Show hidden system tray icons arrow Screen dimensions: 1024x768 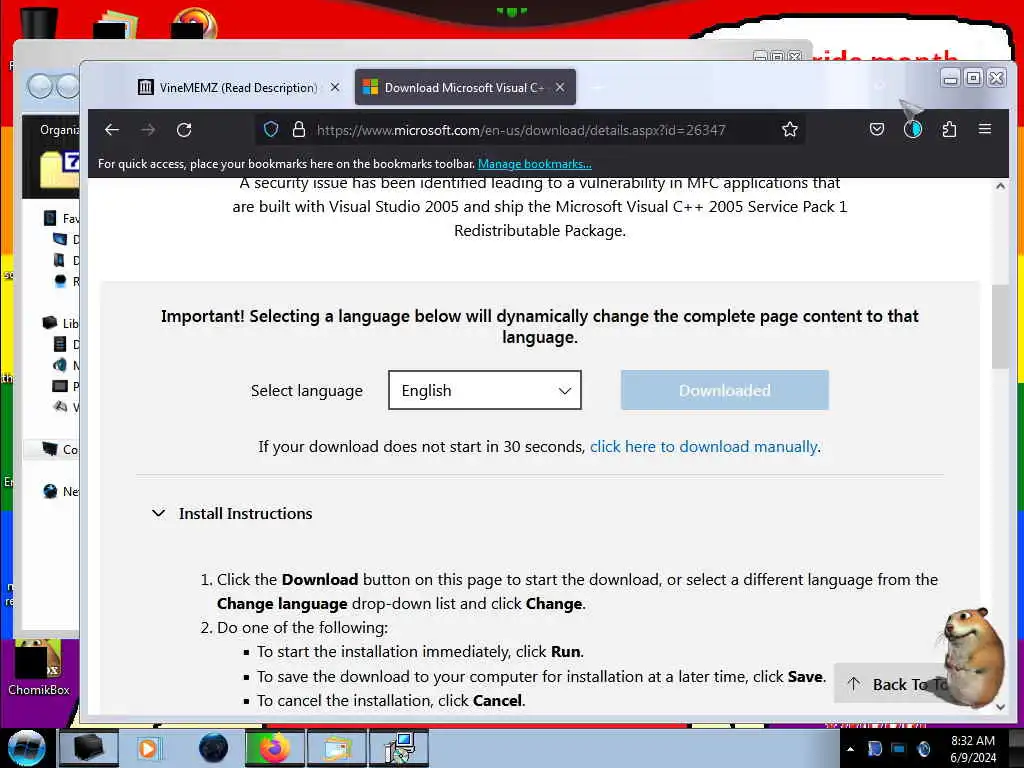[850, 749]
